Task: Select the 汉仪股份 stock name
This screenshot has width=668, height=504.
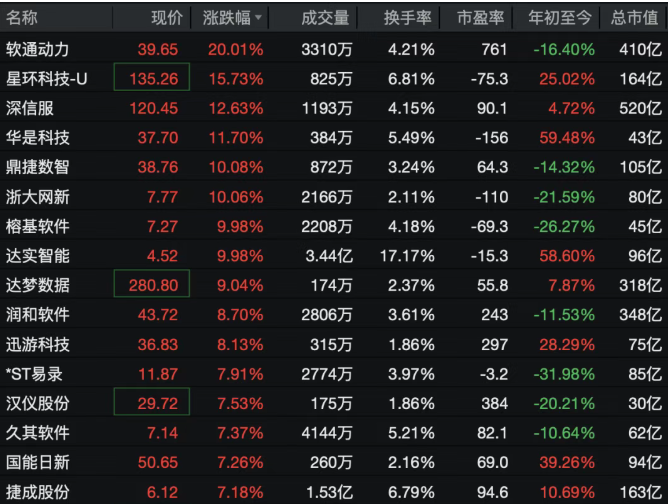Action: click(x=37, y=403)
